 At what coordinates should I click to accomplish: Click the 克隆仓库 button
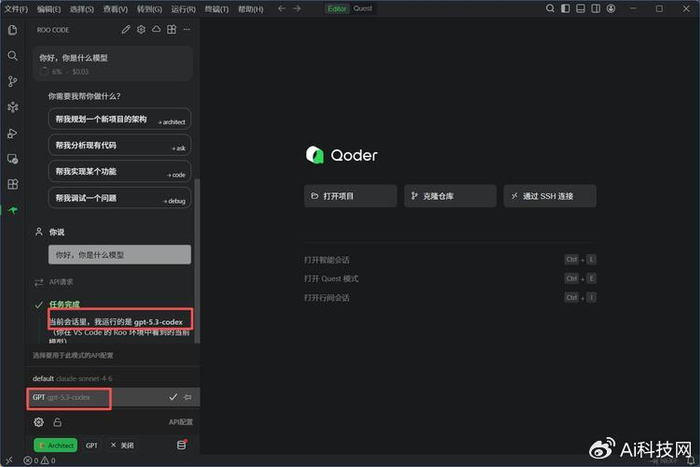click(x=450, y=196)
